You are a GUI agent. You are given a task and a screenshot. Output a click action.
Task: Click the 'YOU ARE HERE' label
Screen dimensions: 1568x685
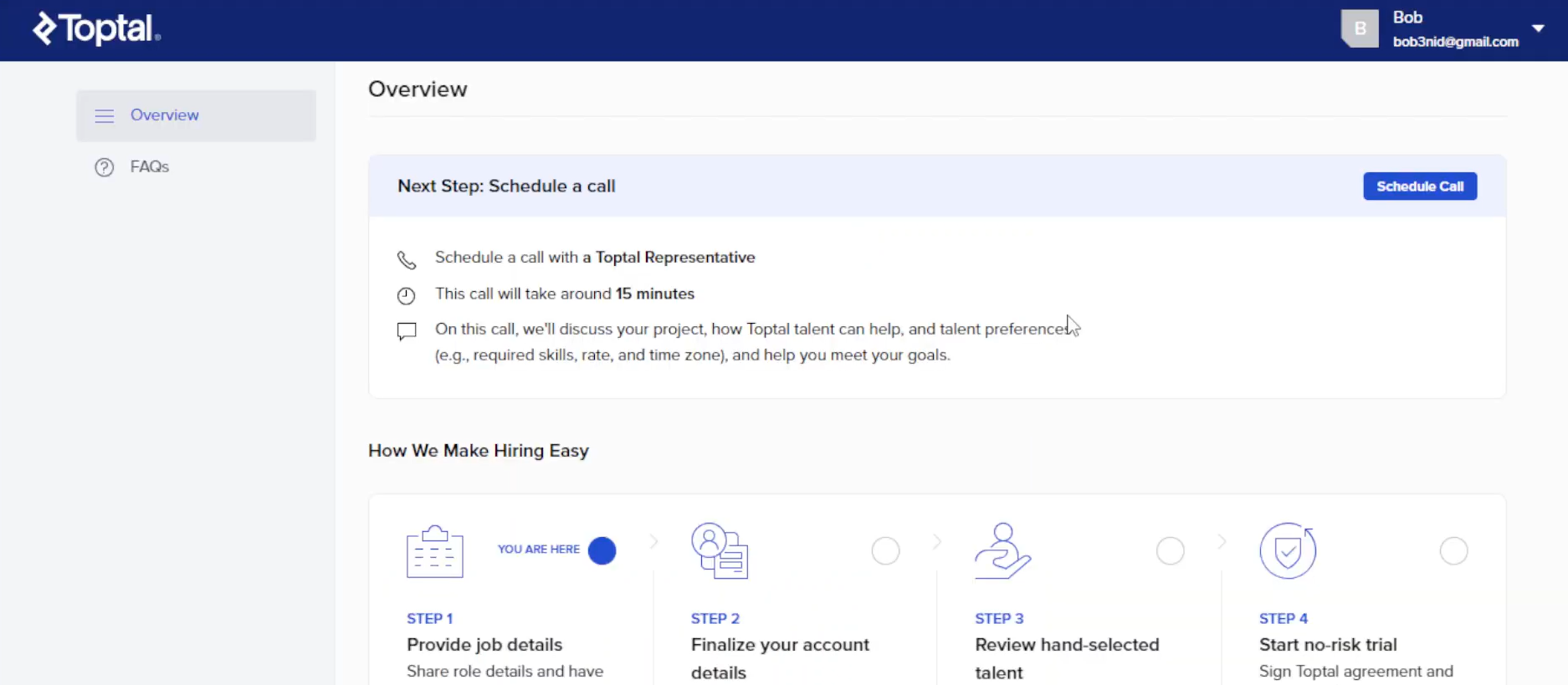click(539, 550)
